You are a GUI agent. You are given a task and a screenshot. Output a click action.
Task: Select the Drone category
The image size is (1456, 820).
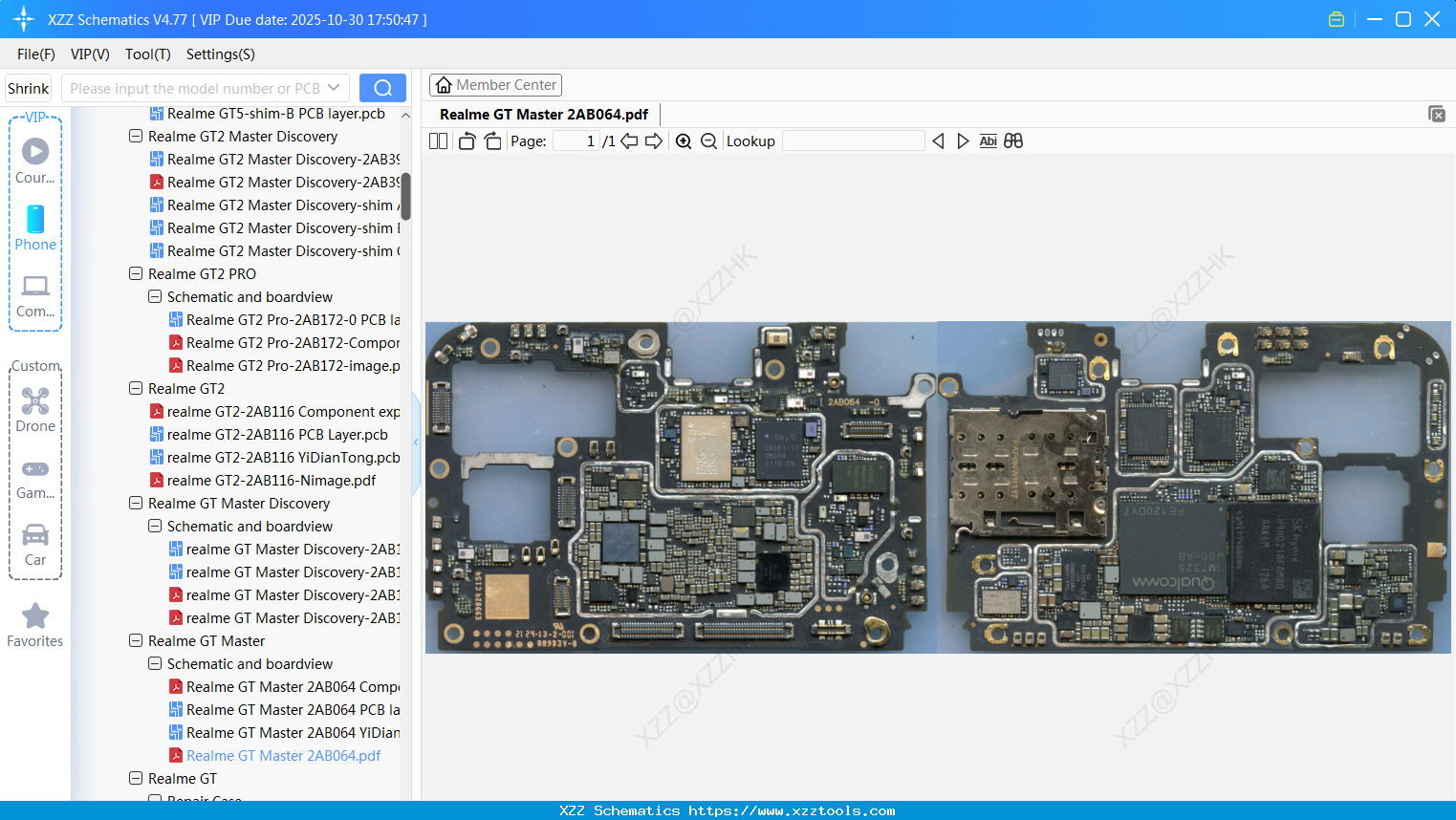pos(35,410)
